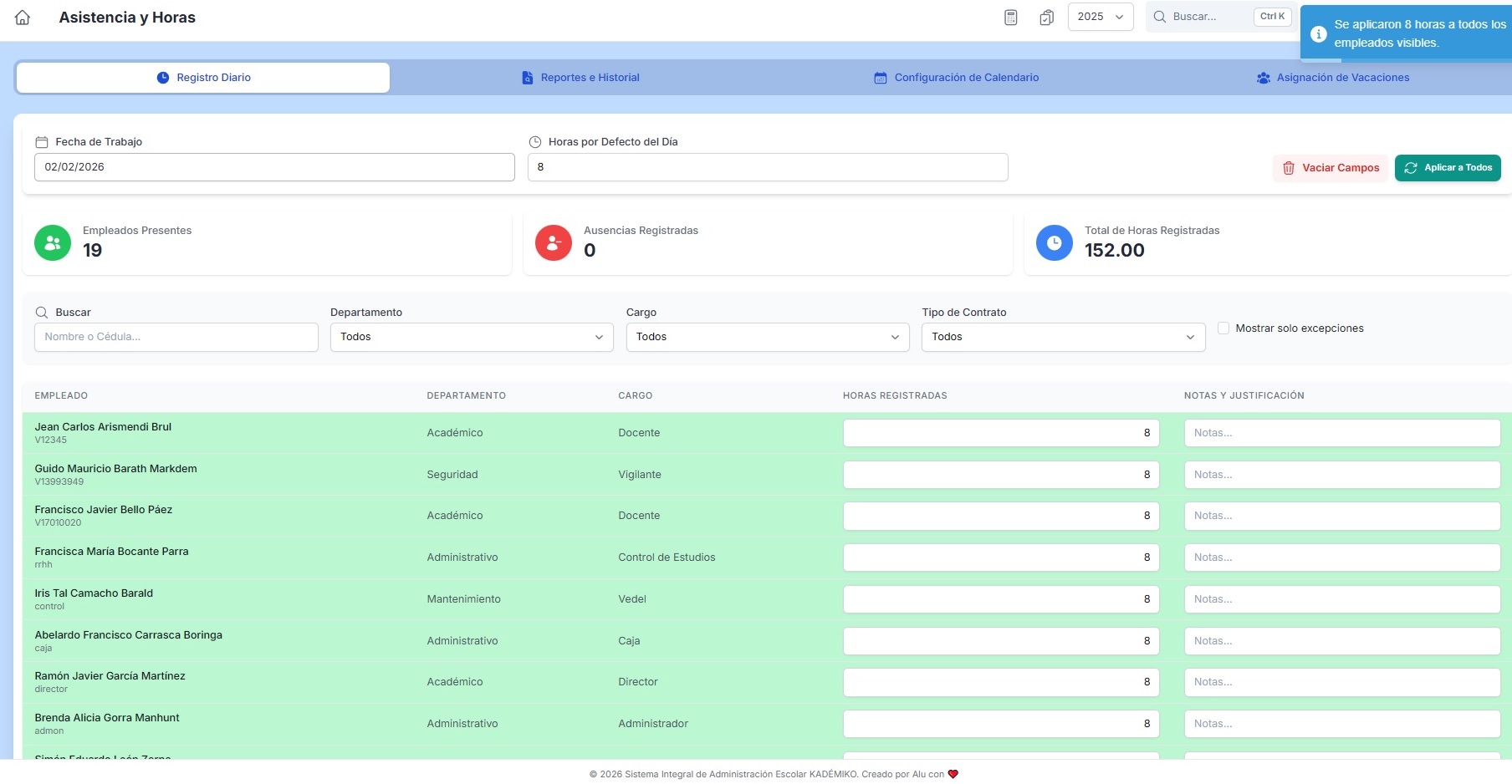Click the EMPLEADO column header
Screen dimensions: 1512x784
click(61, 396)
